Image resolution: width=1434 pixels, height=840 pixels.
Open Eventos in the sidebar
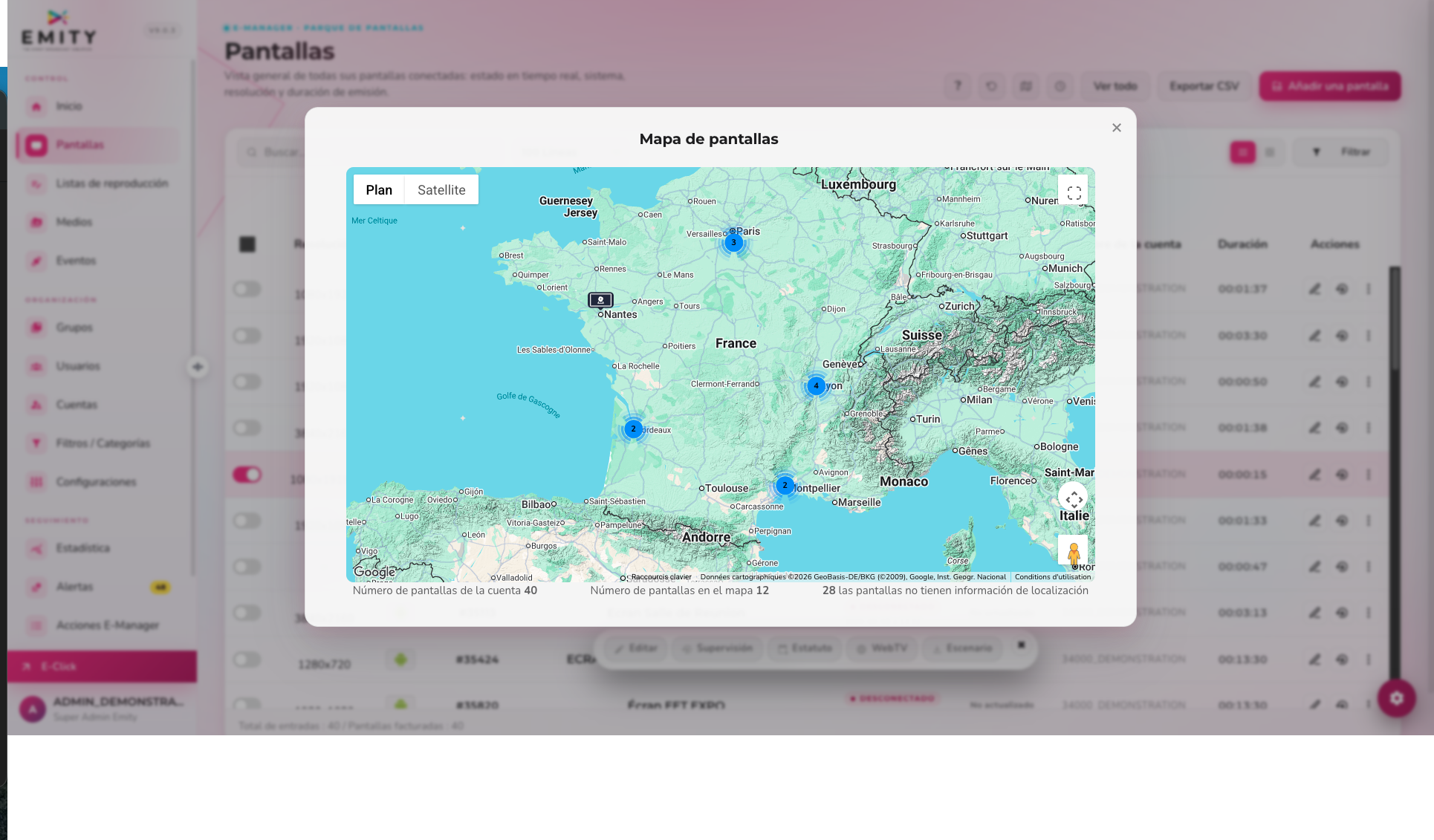97,261
